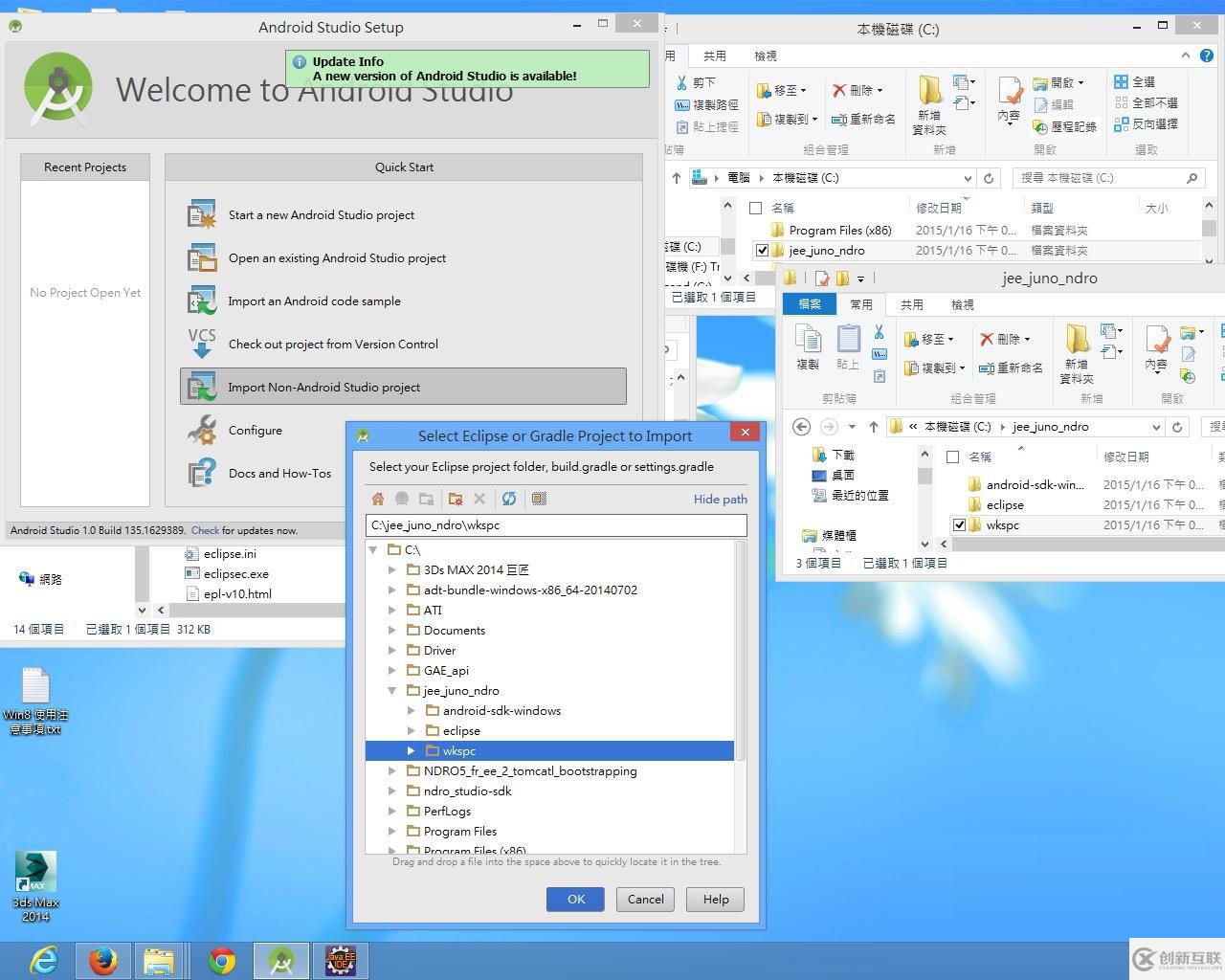The height and width of the screenshot is (980, 1225).
Task: Open 常用 tab in jee_juno_ndro window
Action: pyautogui.click(x=861, y=304)
